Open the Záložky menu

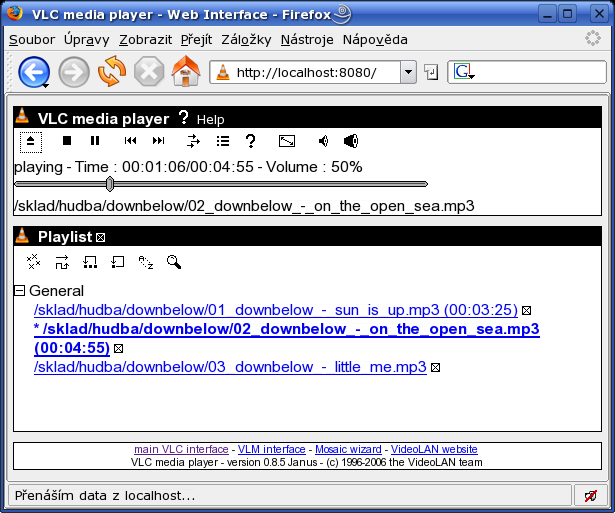[246, 40]
